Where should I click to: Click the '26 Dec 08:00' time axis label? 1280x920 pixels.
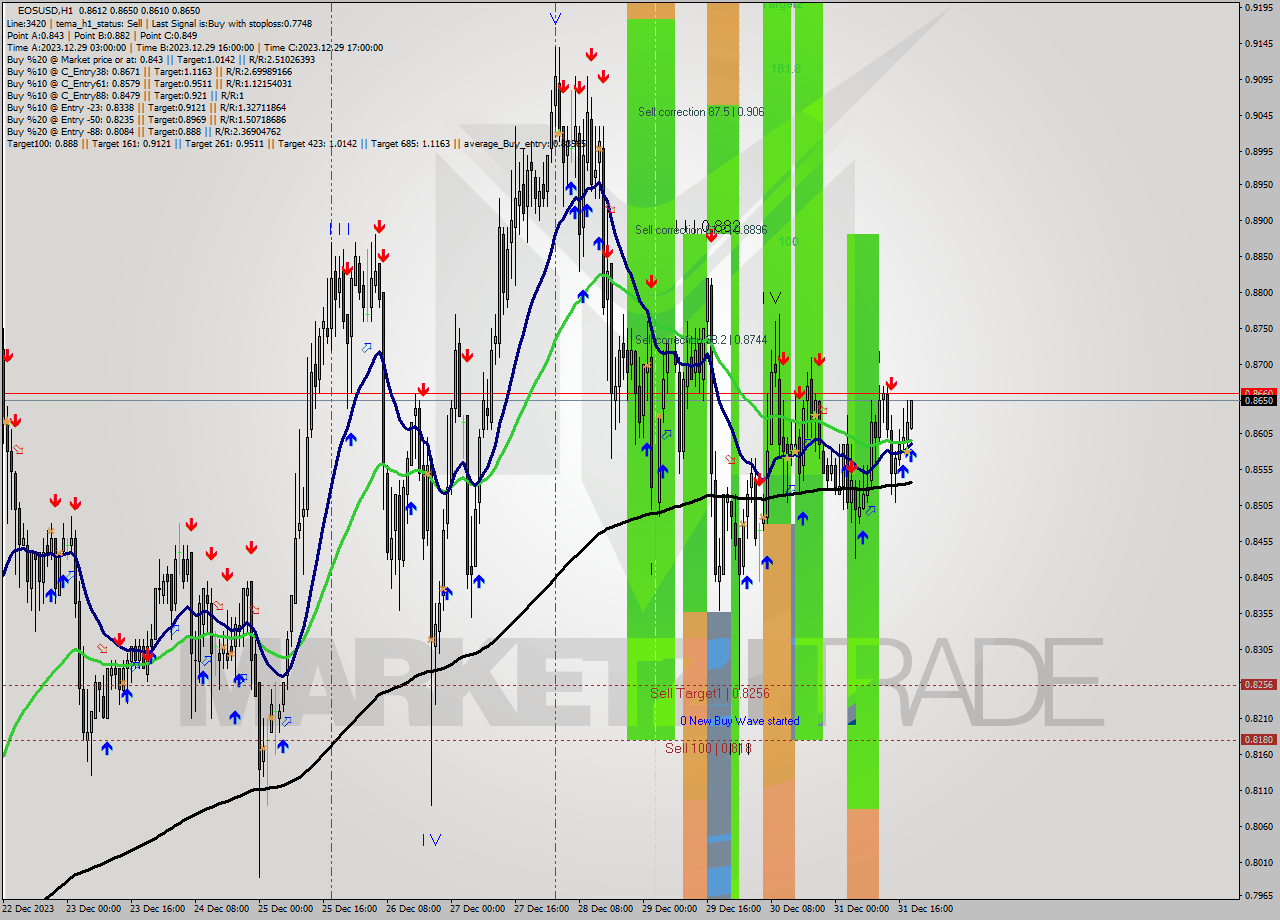[x=413, y=909]
